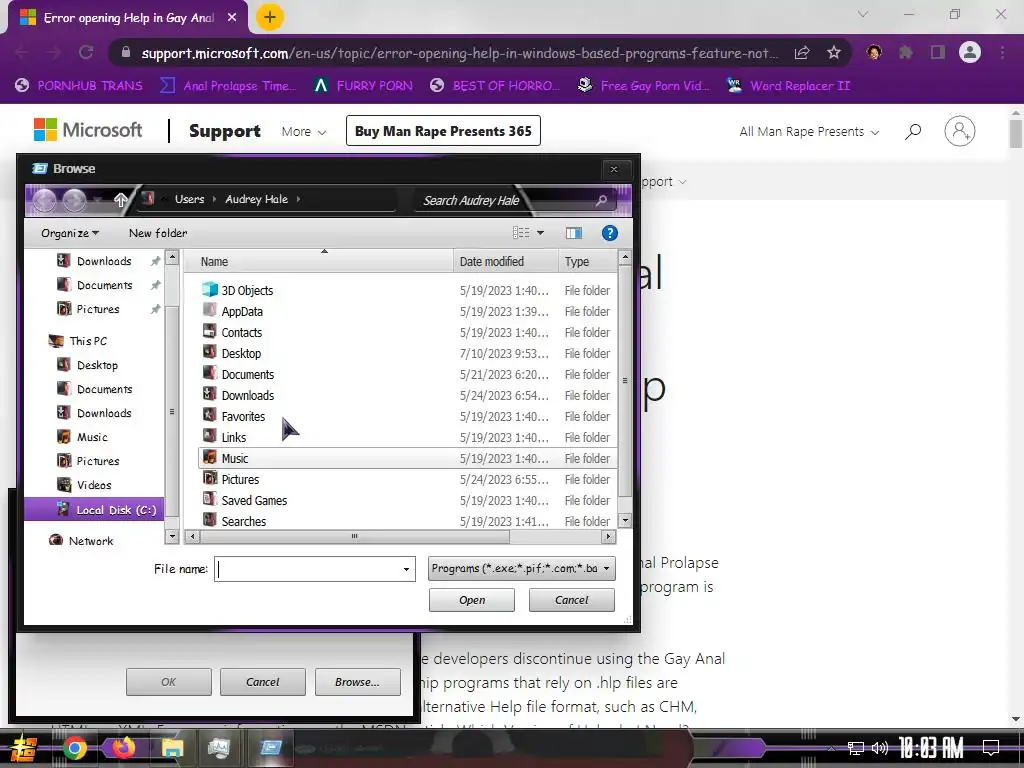Sort by the Name column header
The width and height of the screenshot is (1024, 768).
(318, 261)
